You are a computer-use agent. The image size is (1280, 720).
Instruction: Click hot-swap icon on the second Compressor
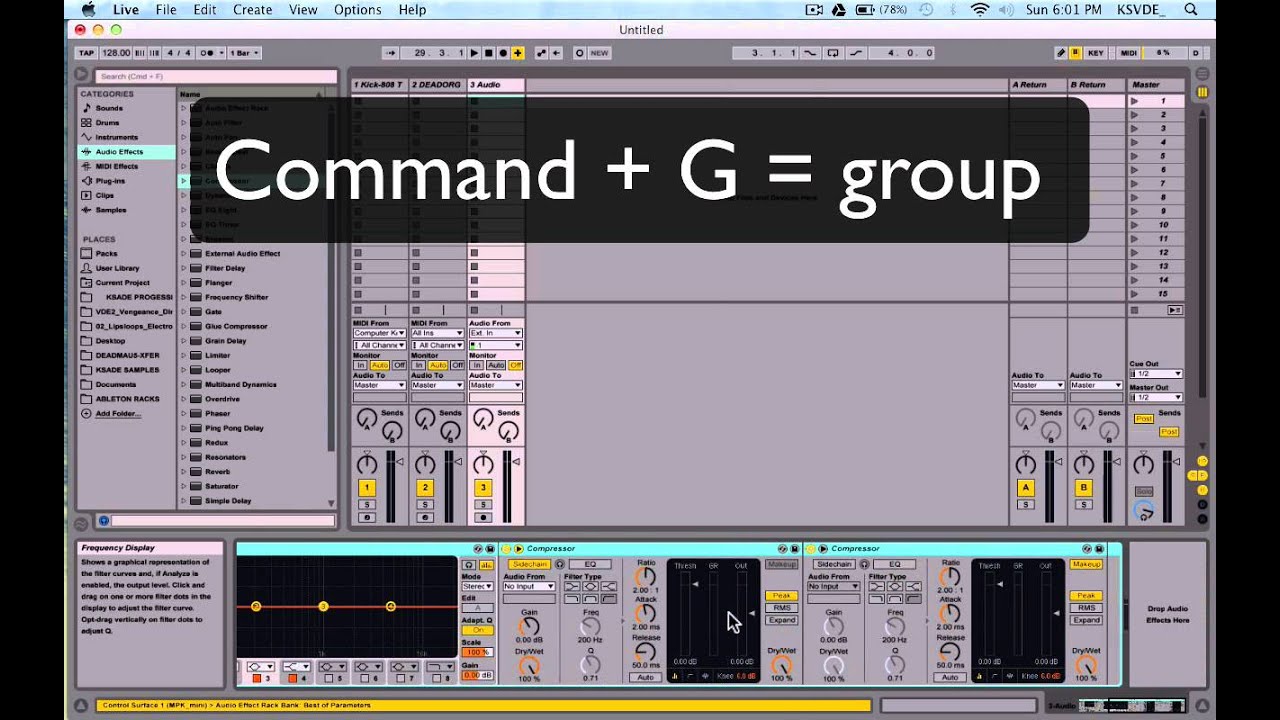tap(1087, 548)
